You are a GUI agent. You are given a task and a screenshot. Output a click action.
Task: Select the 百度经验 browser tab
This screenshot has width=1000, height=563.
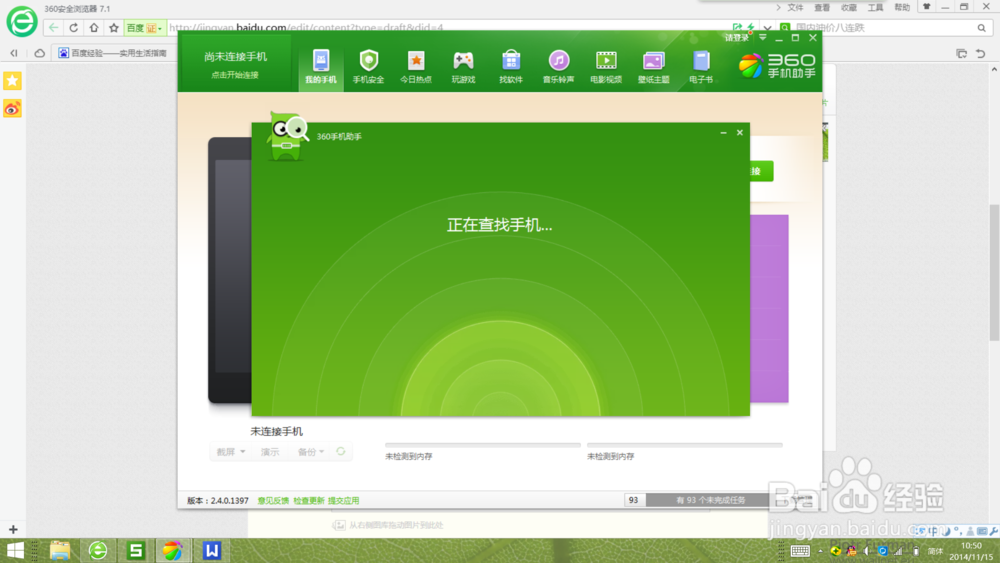tap(113, 53)
